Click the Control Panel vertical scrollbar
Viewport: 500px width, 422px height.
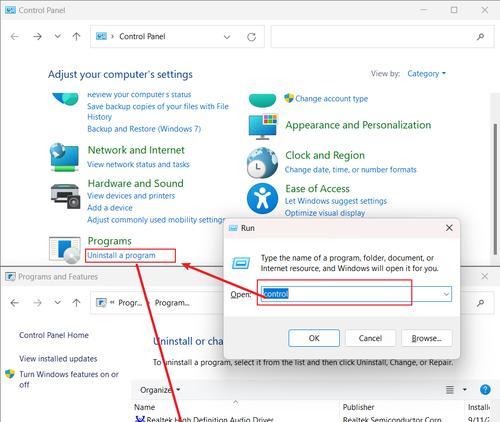click(495, 188)
